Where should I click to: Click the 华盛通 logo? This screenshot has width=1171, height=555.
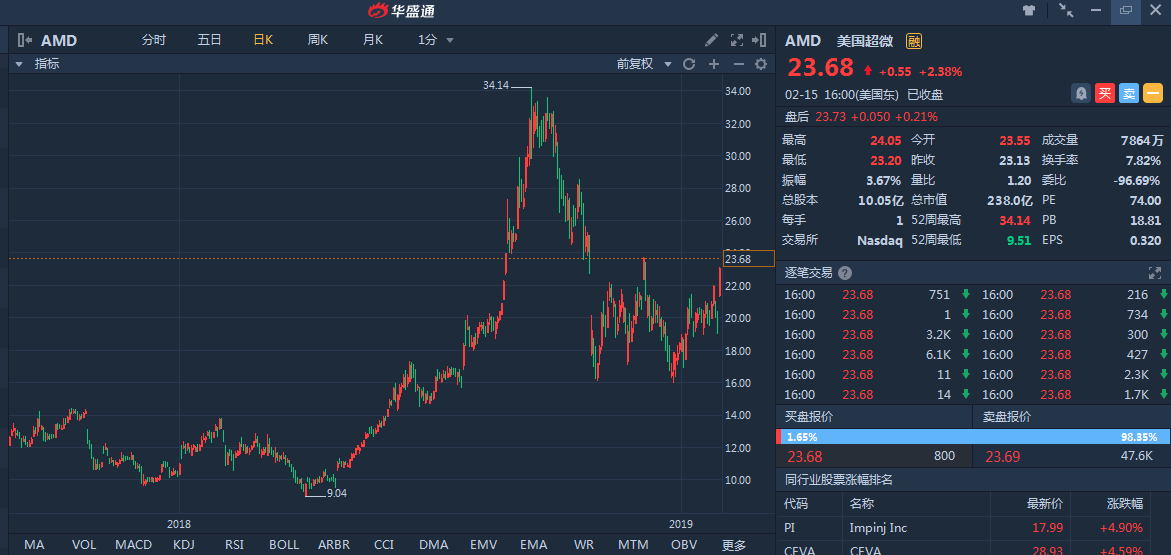pos(402,10)
